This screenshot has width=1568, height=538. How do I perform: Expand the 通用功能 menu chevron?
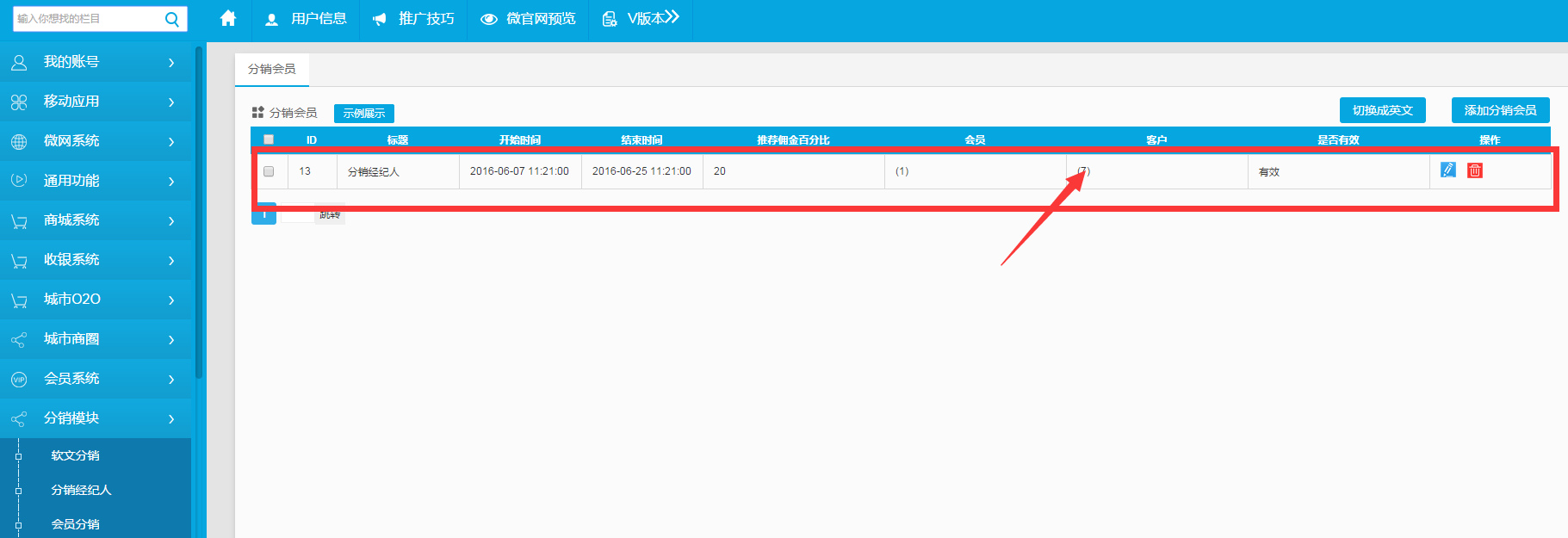pos(171,181)
